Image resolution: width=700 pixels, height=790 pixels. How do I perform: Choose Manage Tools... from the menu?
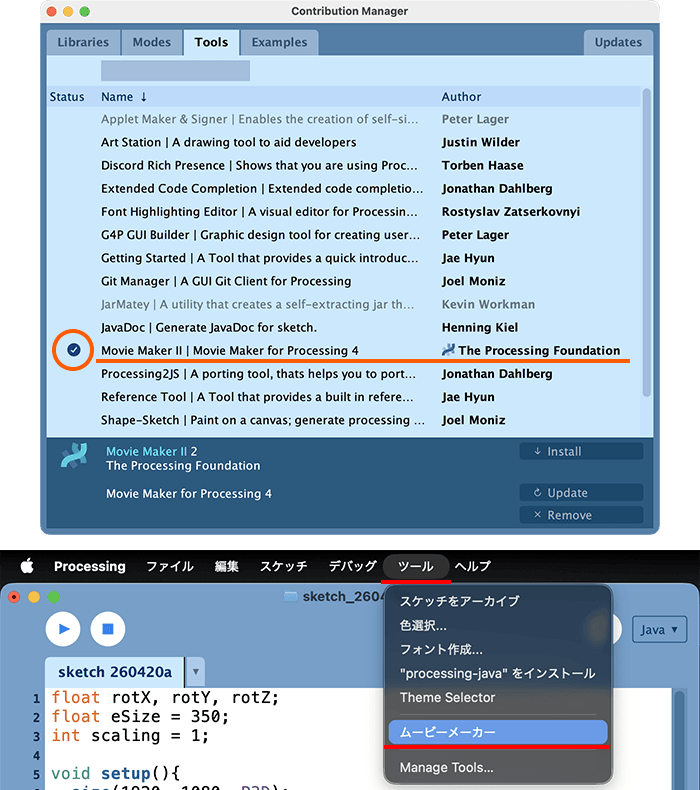coord(497,767)
